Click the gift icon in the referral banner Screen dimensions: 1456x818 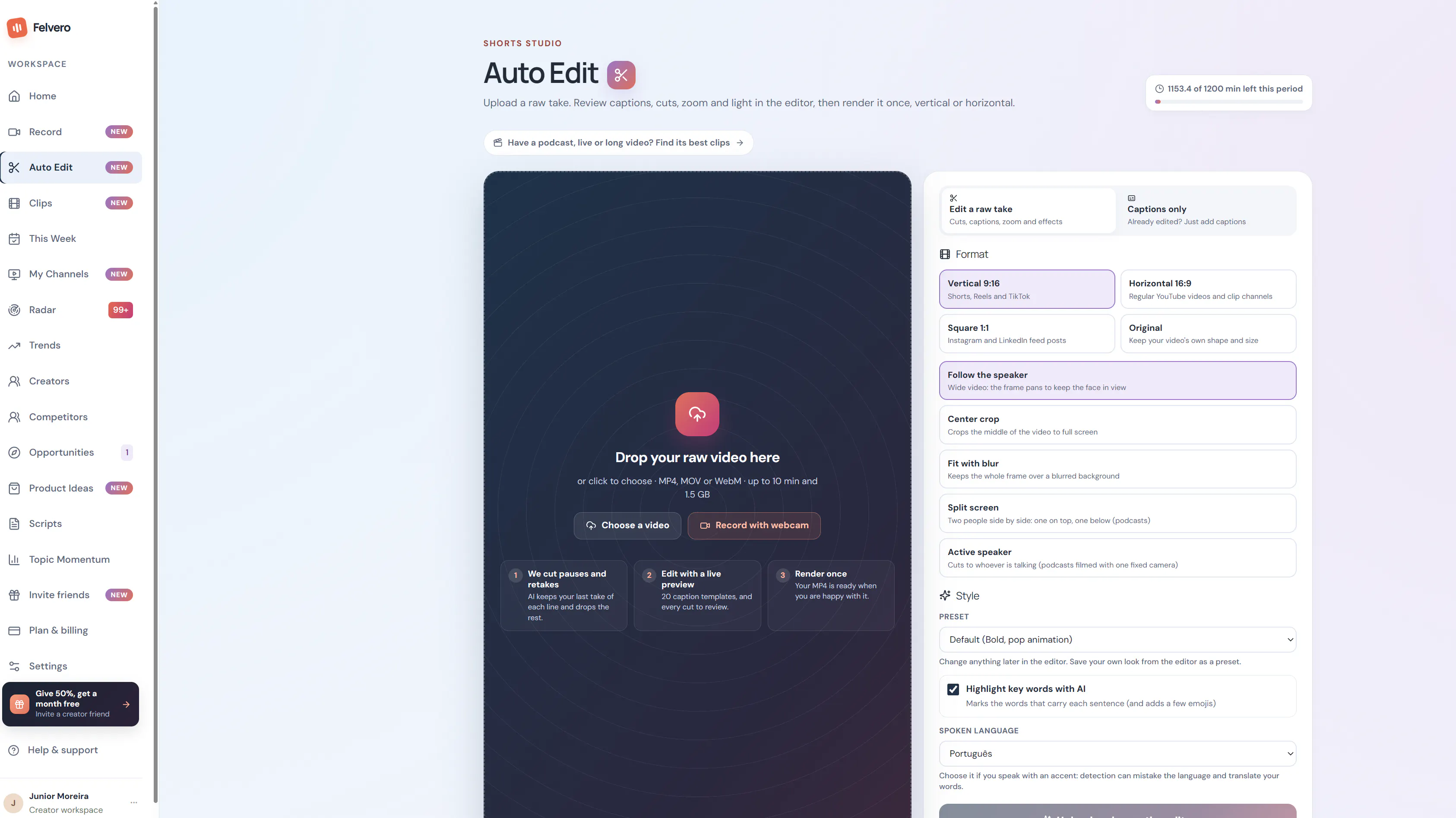pyautogui.click(x=19, y=704)
